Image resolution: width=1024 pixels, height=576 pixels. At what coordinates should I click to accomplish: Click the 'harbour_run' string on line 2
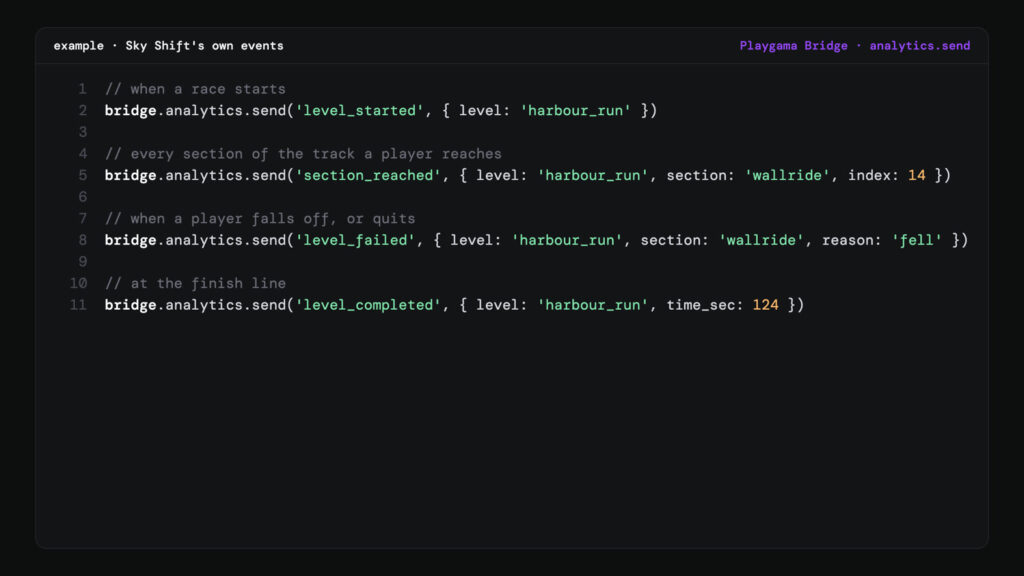click(575, 110)
